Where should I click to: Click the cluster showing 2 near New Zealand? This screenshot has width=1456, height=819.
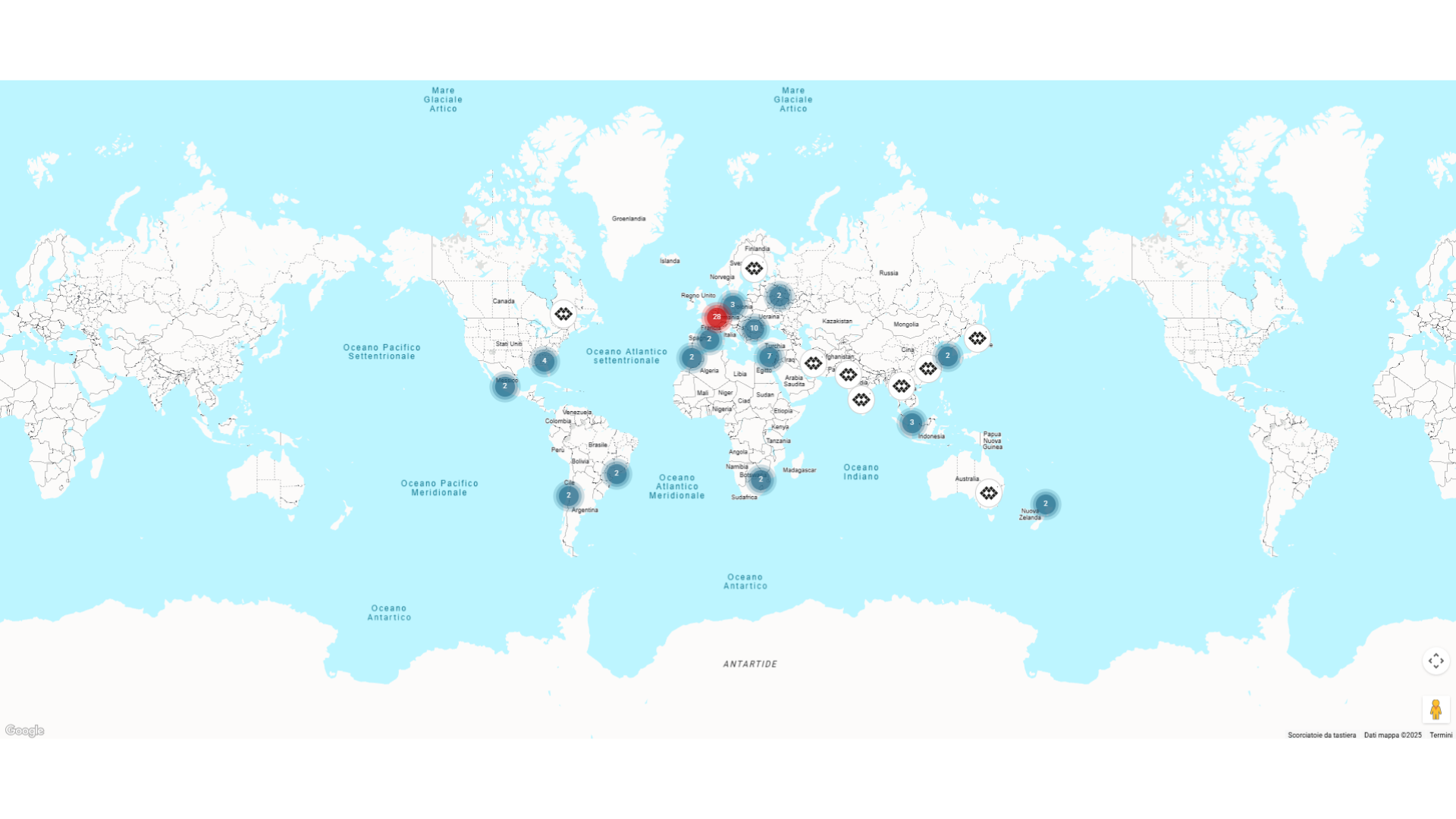point(1046,503)
